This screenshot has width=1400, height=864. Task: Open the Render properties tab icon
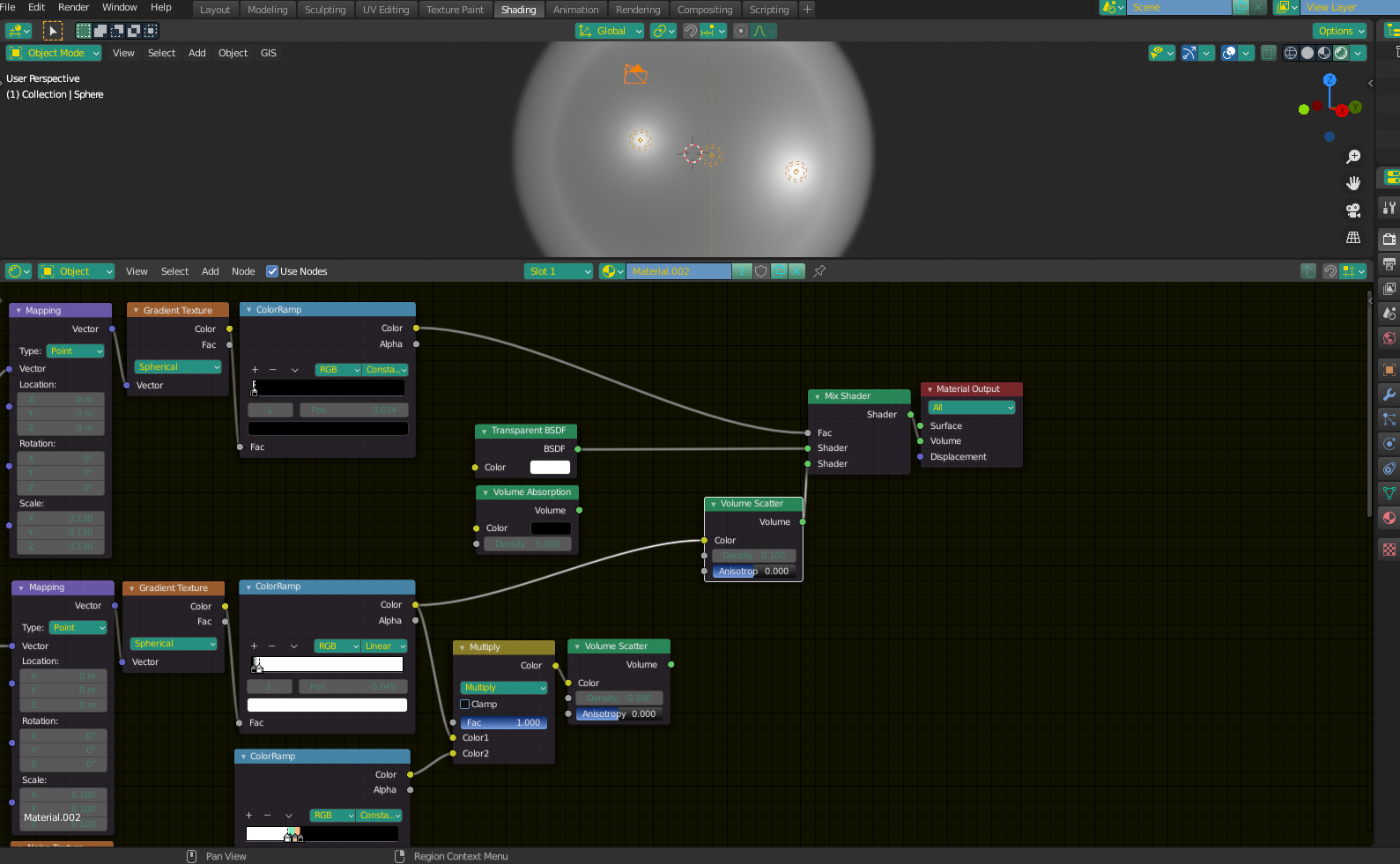click(1389, 239)
